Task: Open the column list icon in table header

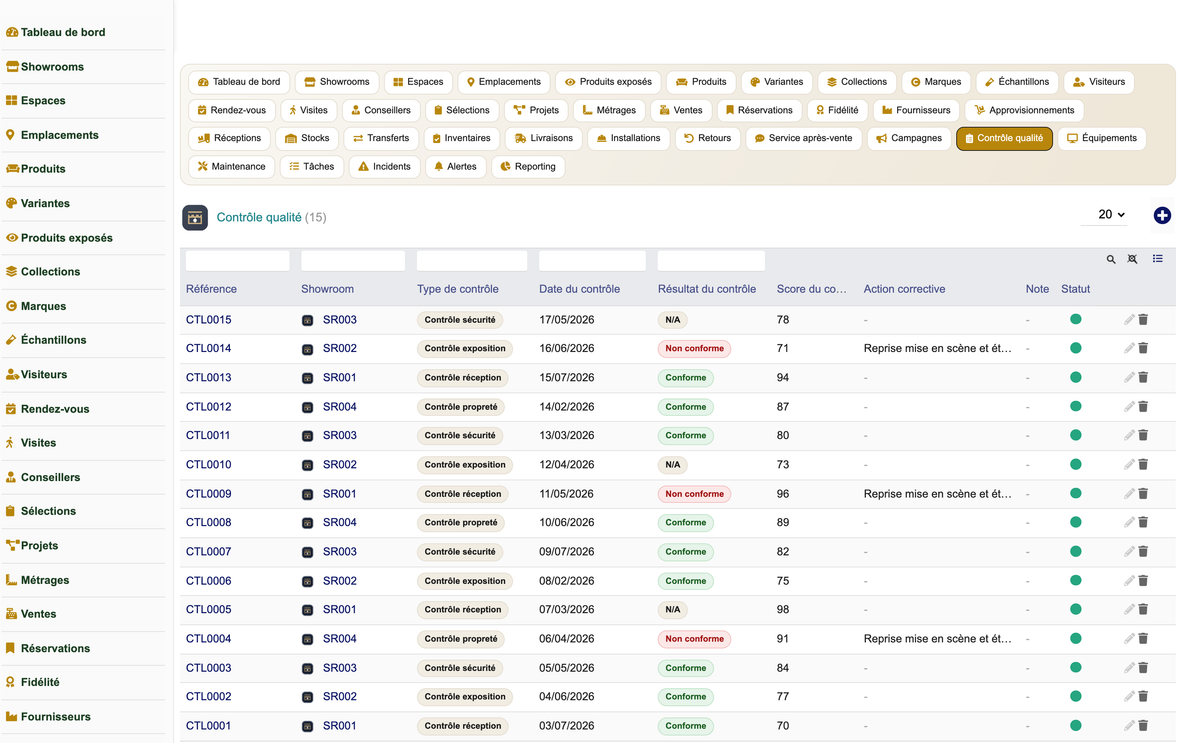Action: point(1158,259)
